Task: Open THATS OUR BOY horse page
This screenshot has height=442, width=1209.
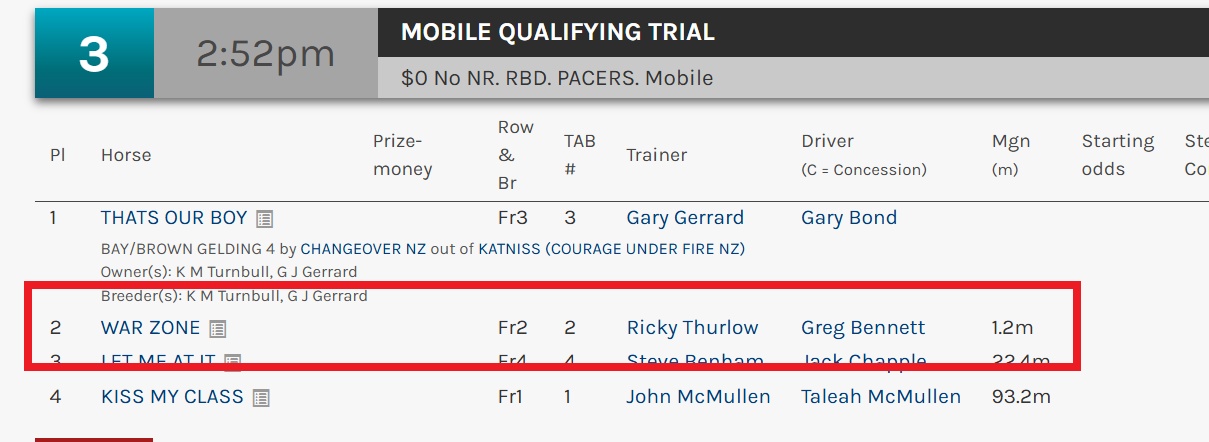Action: [174, 218]
